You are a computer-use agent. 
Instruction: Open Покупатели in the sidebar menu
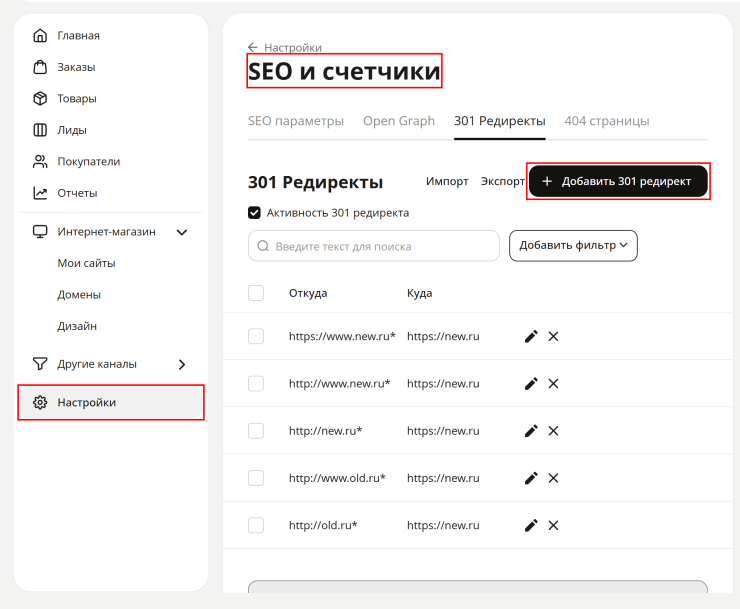(89, 161)
